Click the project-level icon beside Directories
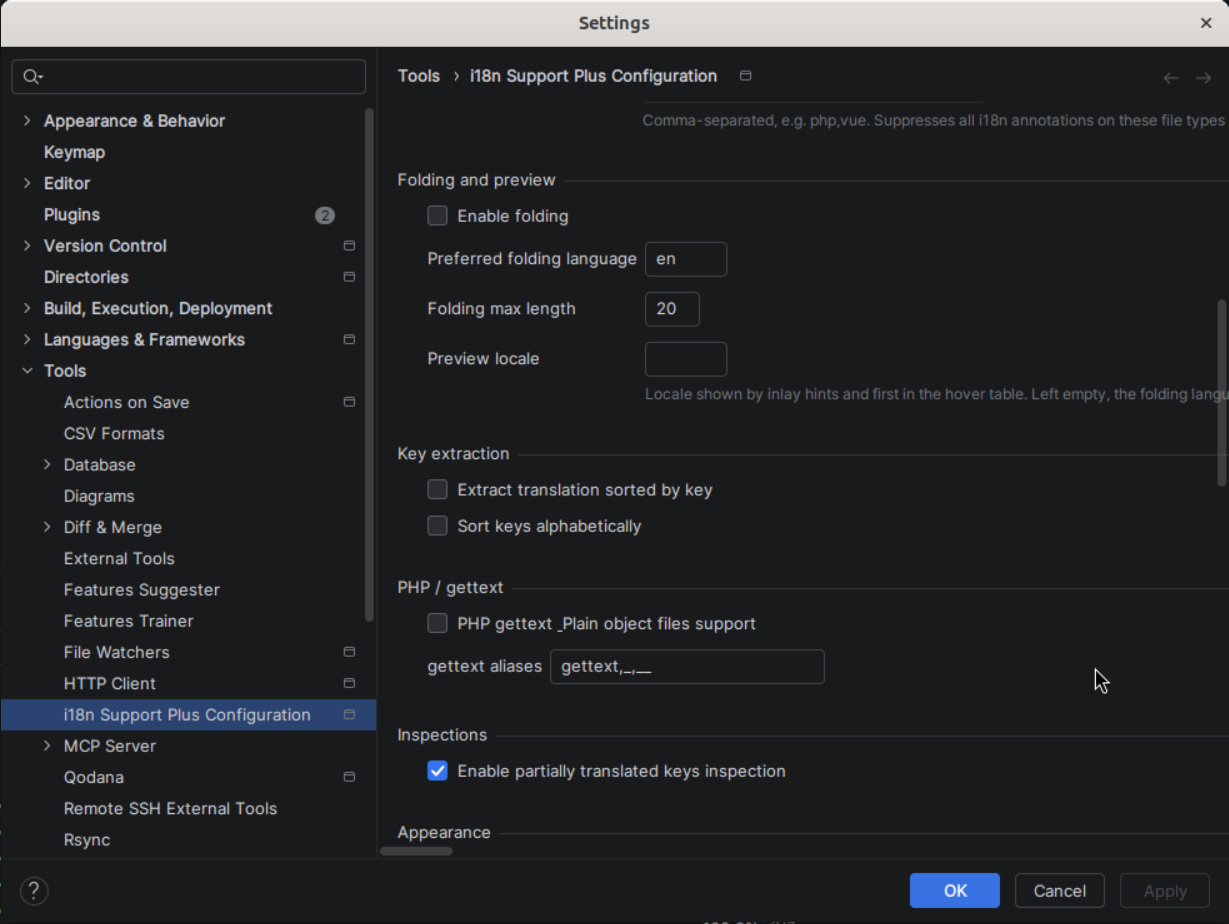Viewport: 1229px width, 924px height. coord(349,277)
